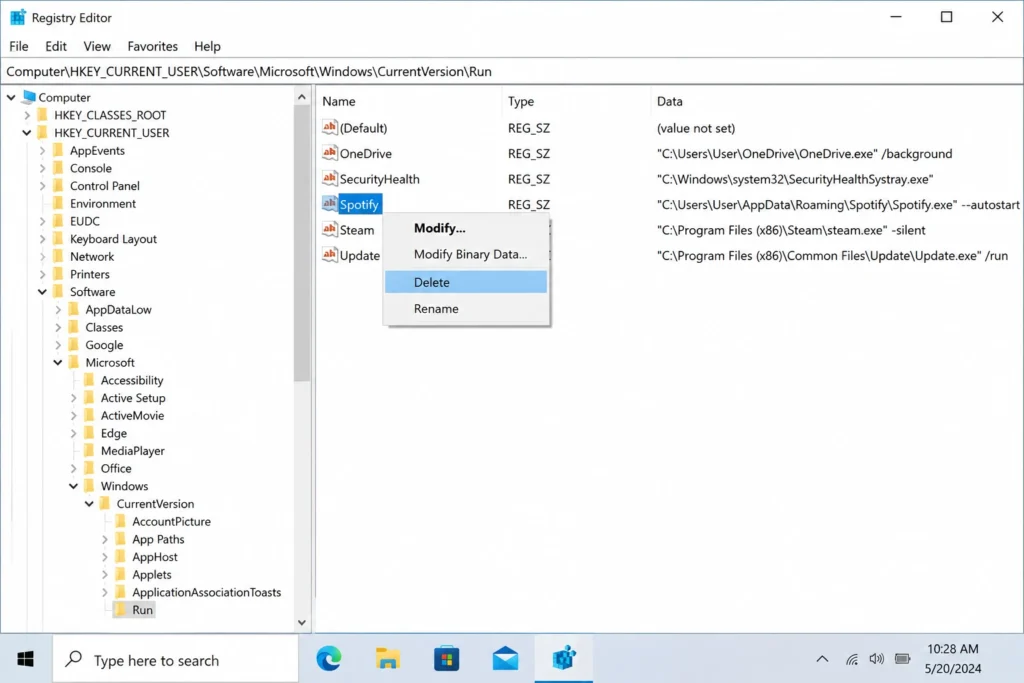Show hidden system tray icons
This screenshot has height=683, width=1024.
(x=822, y=659)
